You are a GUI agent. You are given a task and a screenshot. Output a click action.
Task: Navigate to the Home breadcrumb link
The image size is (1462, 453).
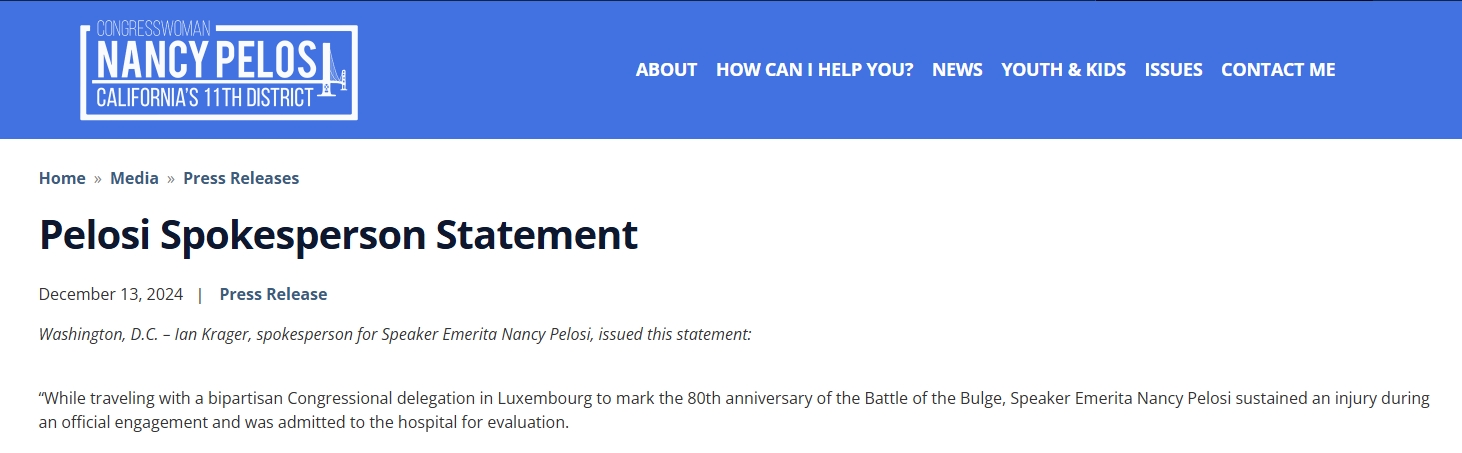62,178
